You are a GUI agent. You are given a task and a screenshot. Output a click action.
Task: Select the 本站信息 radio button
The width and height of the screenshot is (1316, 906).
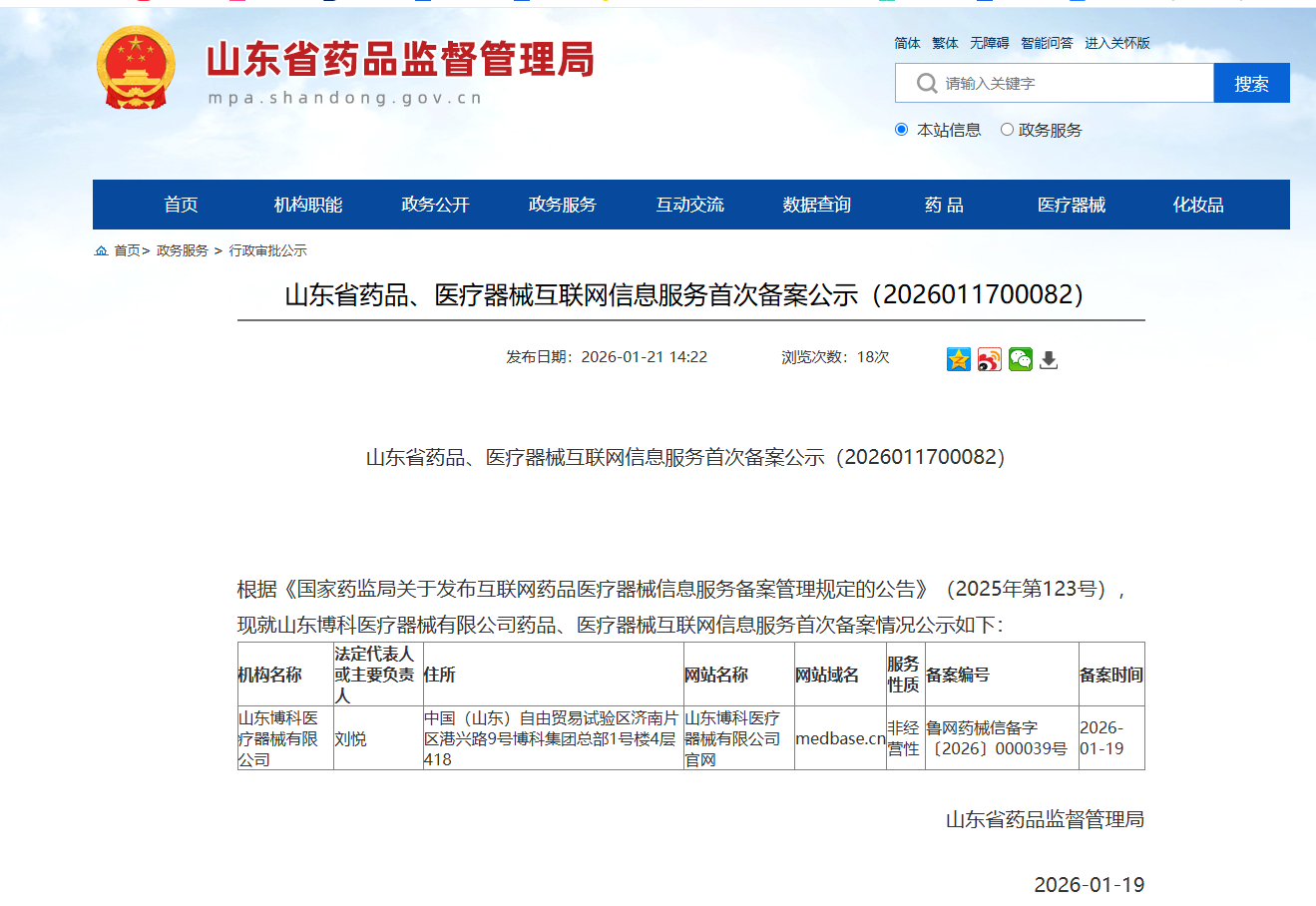[x=902, y=130]
